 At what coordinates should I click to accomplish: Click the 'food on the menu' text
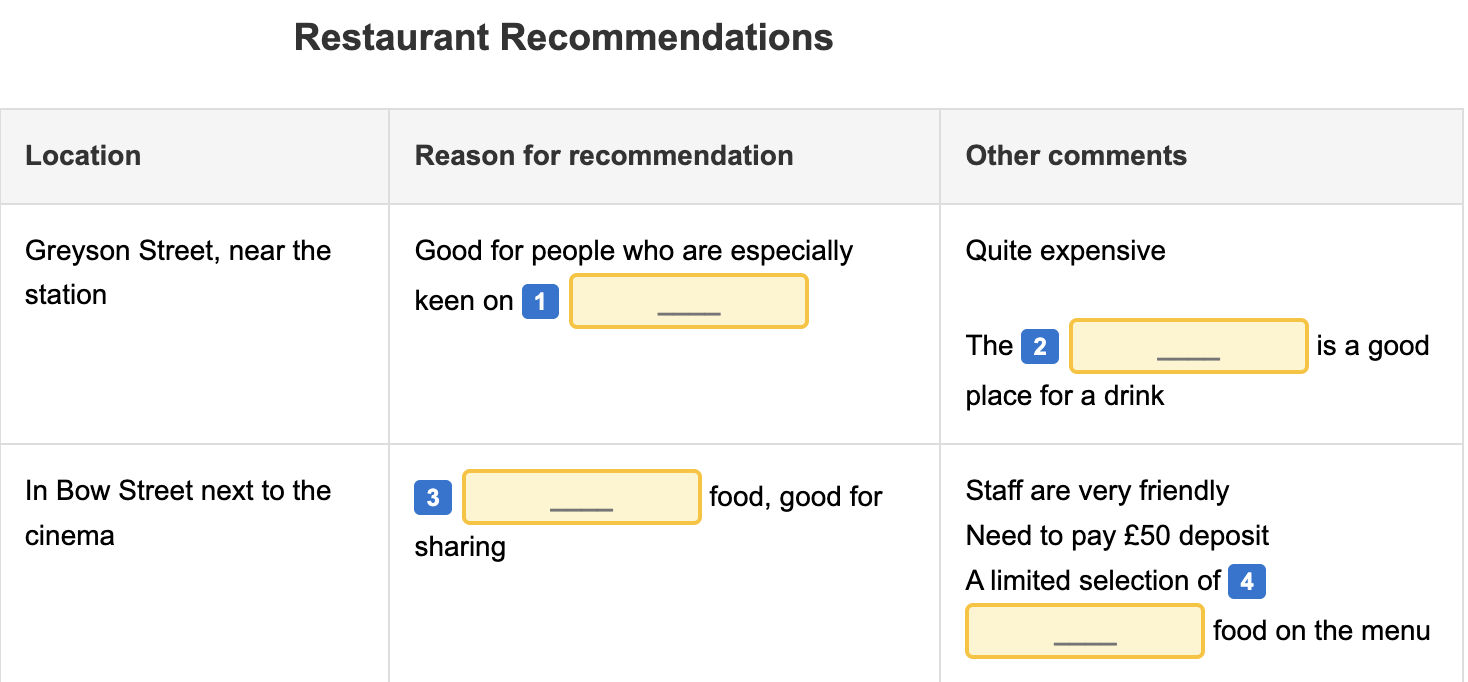[x=1321, y=631]
